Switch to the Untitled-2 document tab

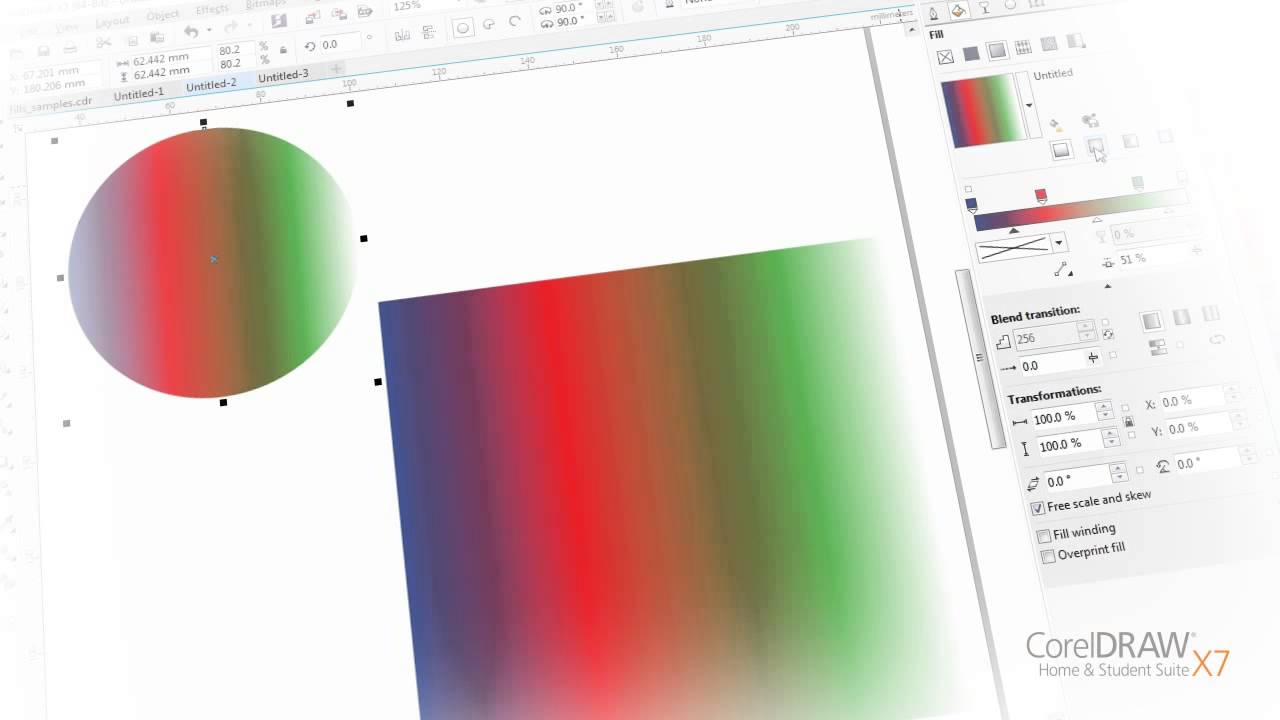tap(211, 85)
